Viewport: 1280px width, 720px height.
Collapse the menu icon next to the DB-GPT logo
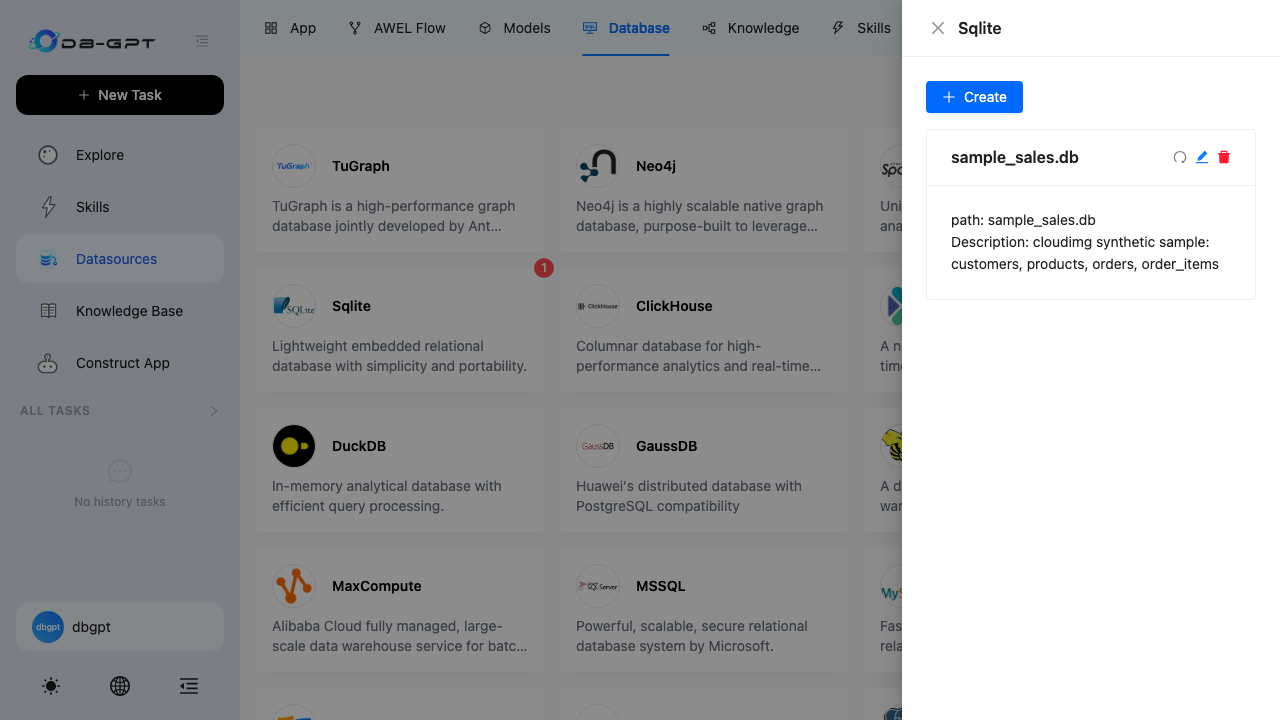pos(202,41)
